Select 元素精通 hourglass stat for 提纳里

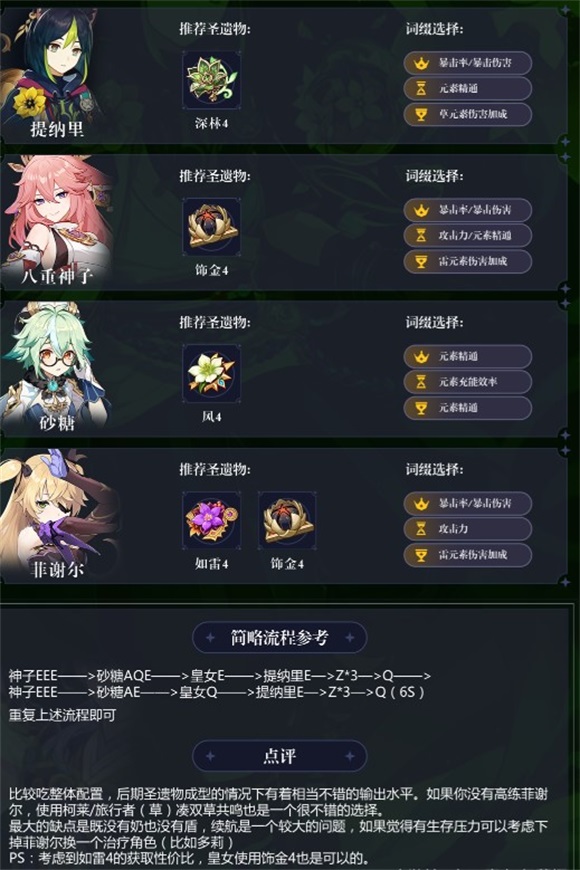[467, 88]
